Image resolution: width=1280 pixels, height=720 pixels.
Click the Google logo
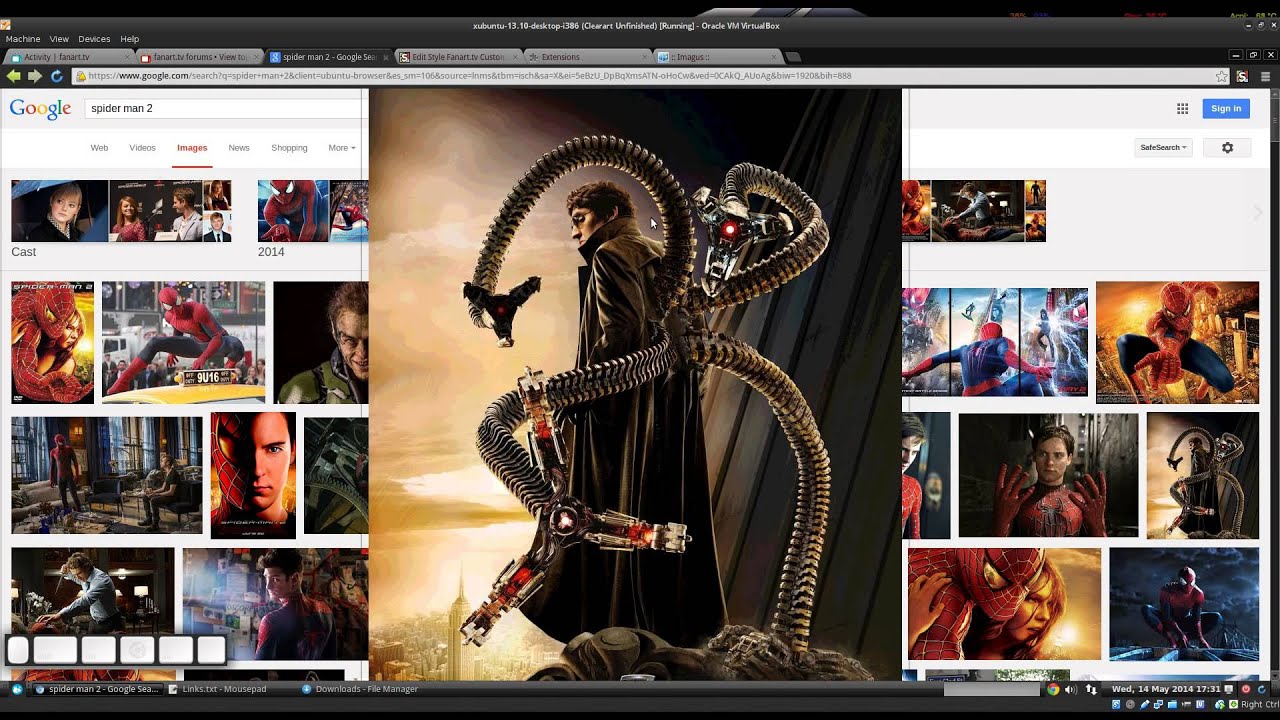[40, 108]
